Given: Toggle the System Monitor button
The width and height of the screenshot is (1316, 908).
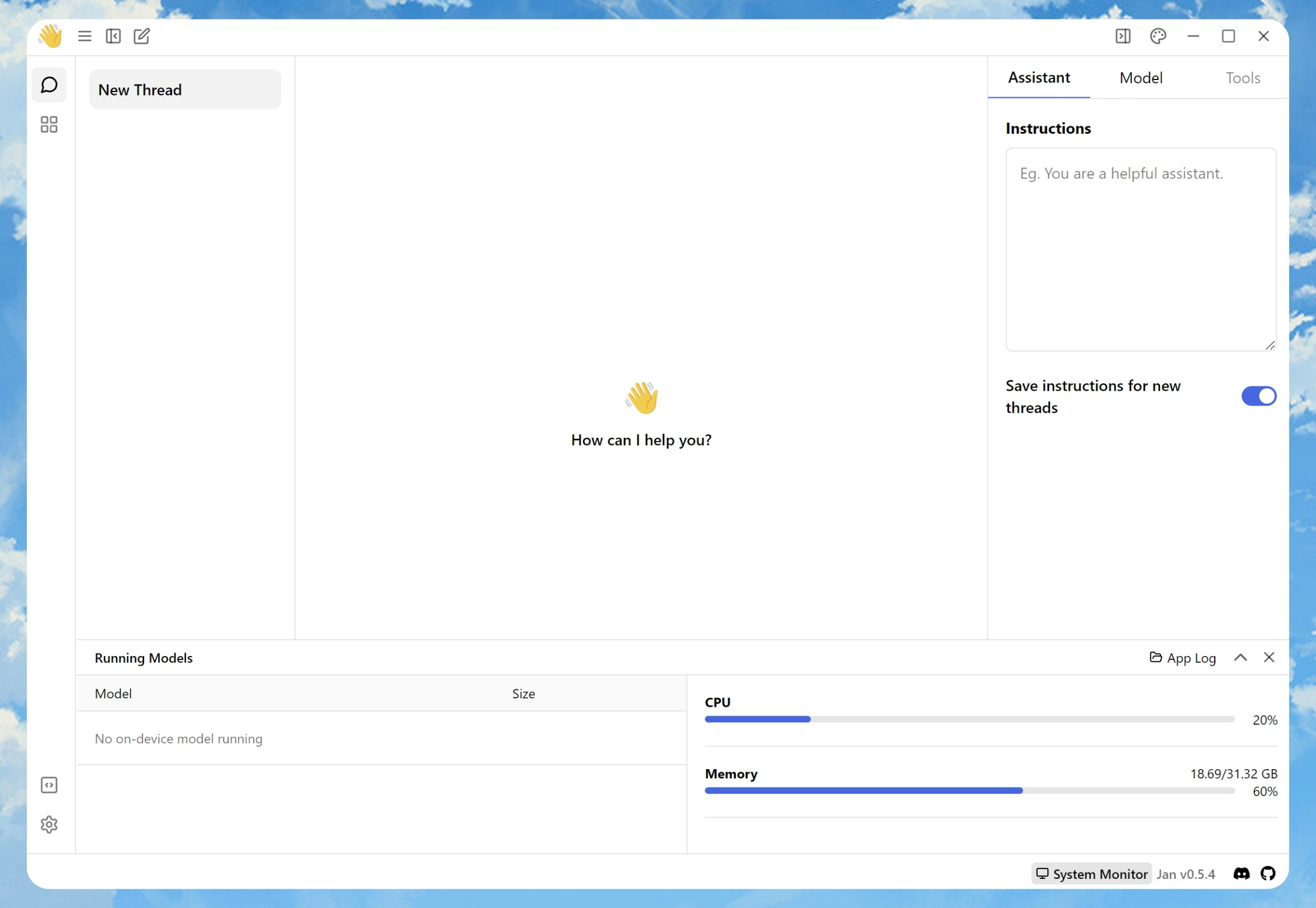Looking at the screenshot, I should tap(1091, 873).
